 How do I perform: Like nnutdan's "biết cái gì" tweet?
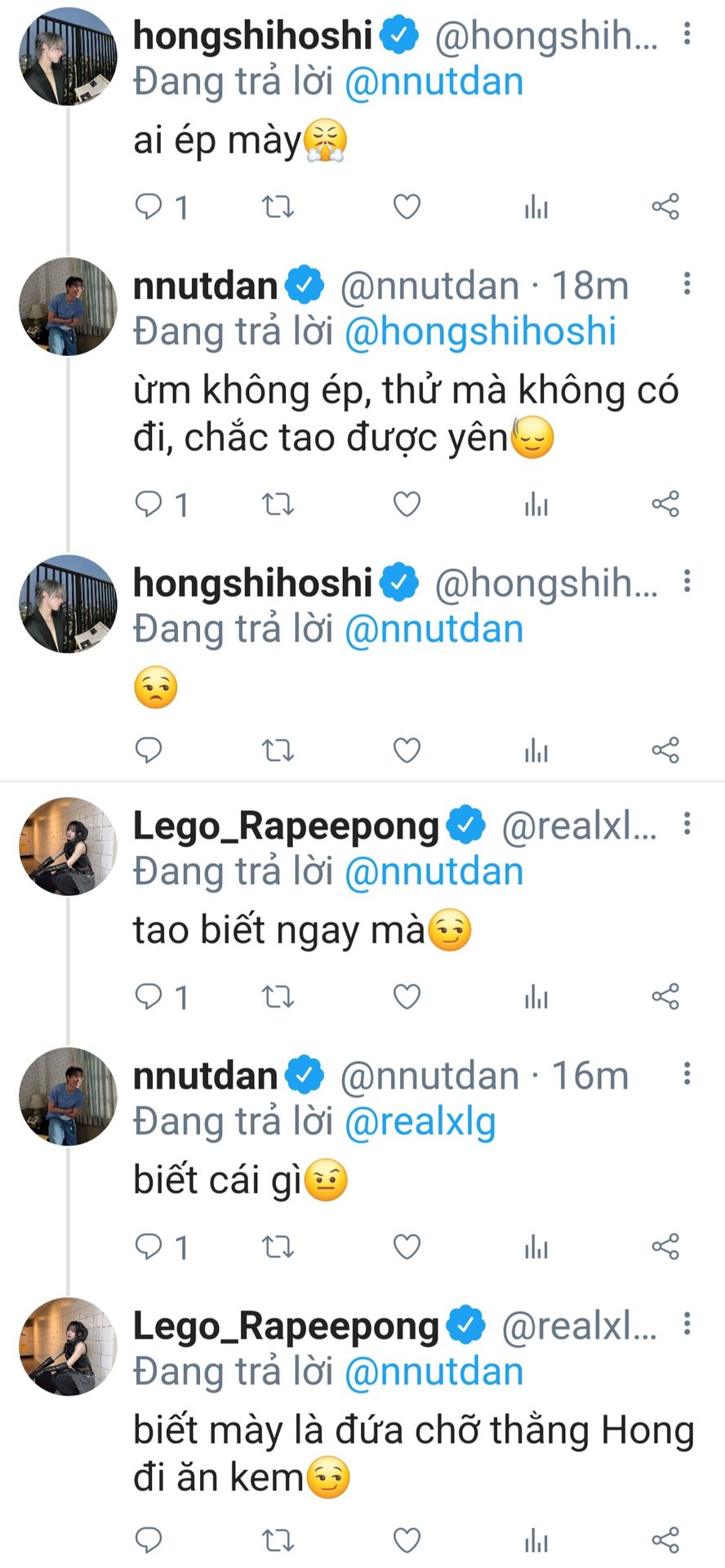407,1246
